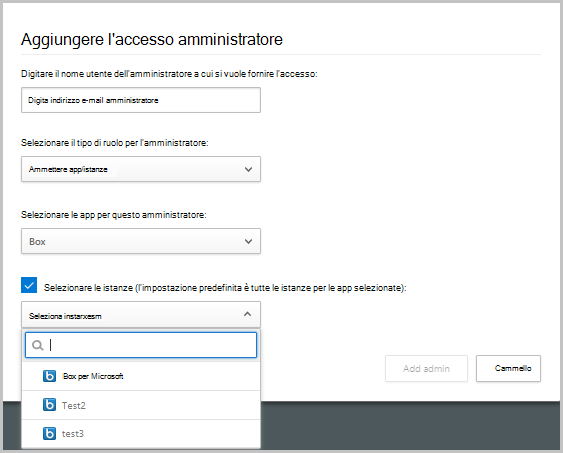The width and height of the screenshot is (563, 453).
Task: Click the magnifier icon in instance search
Action: 37,345
